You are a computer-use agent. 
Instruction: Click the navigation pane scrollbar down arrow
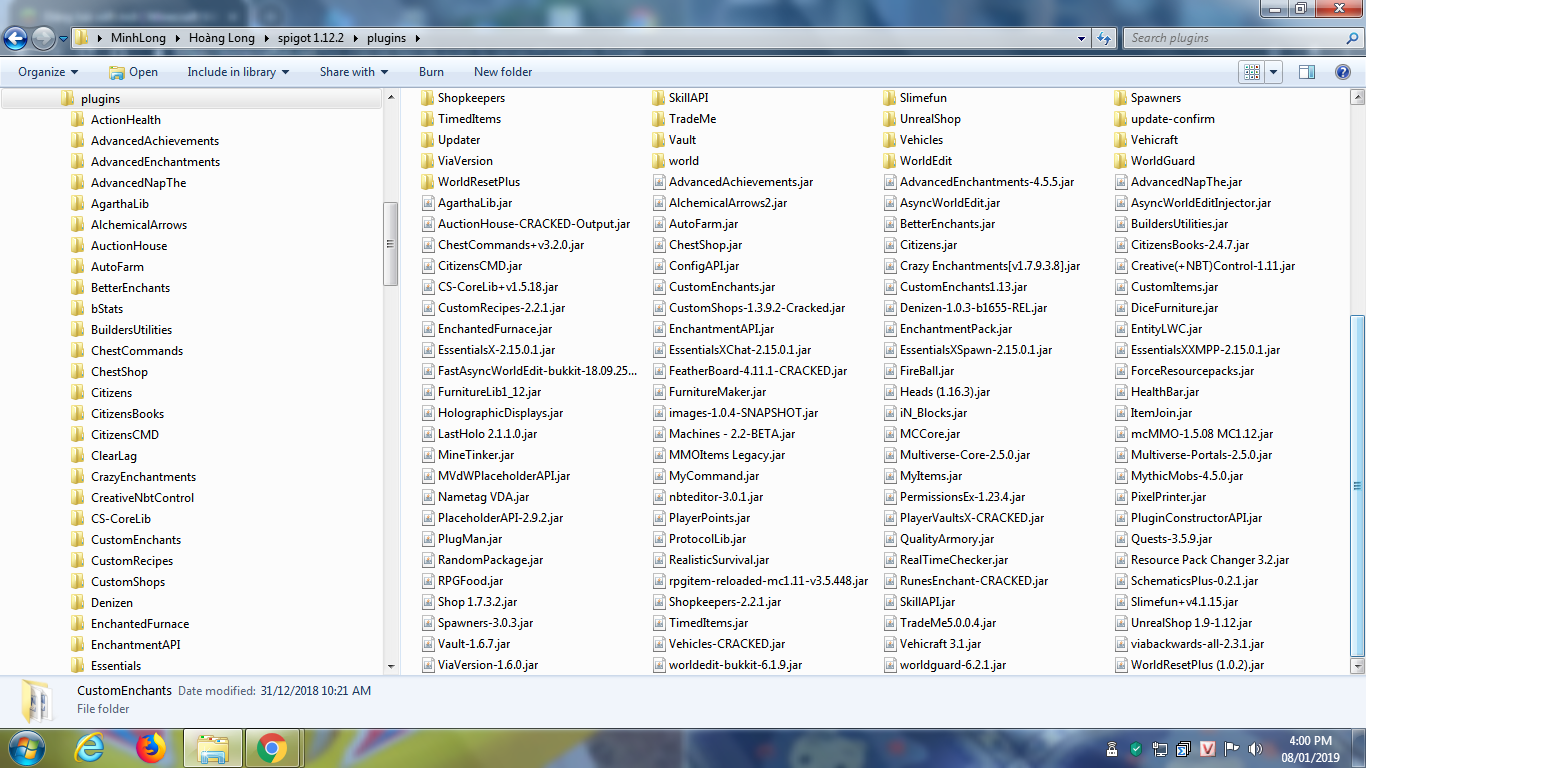pos(391,665)
